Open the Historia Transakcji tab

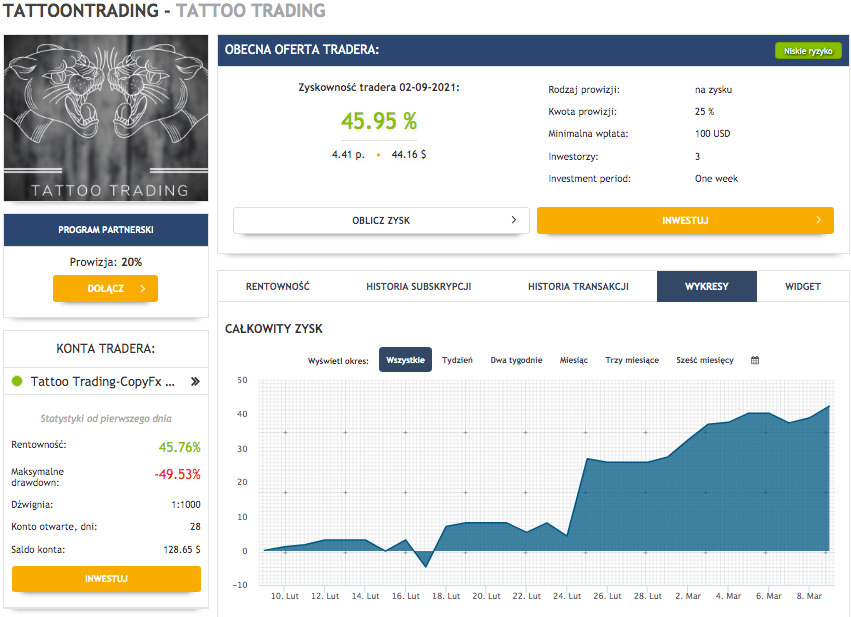click(x=578, y=287)
